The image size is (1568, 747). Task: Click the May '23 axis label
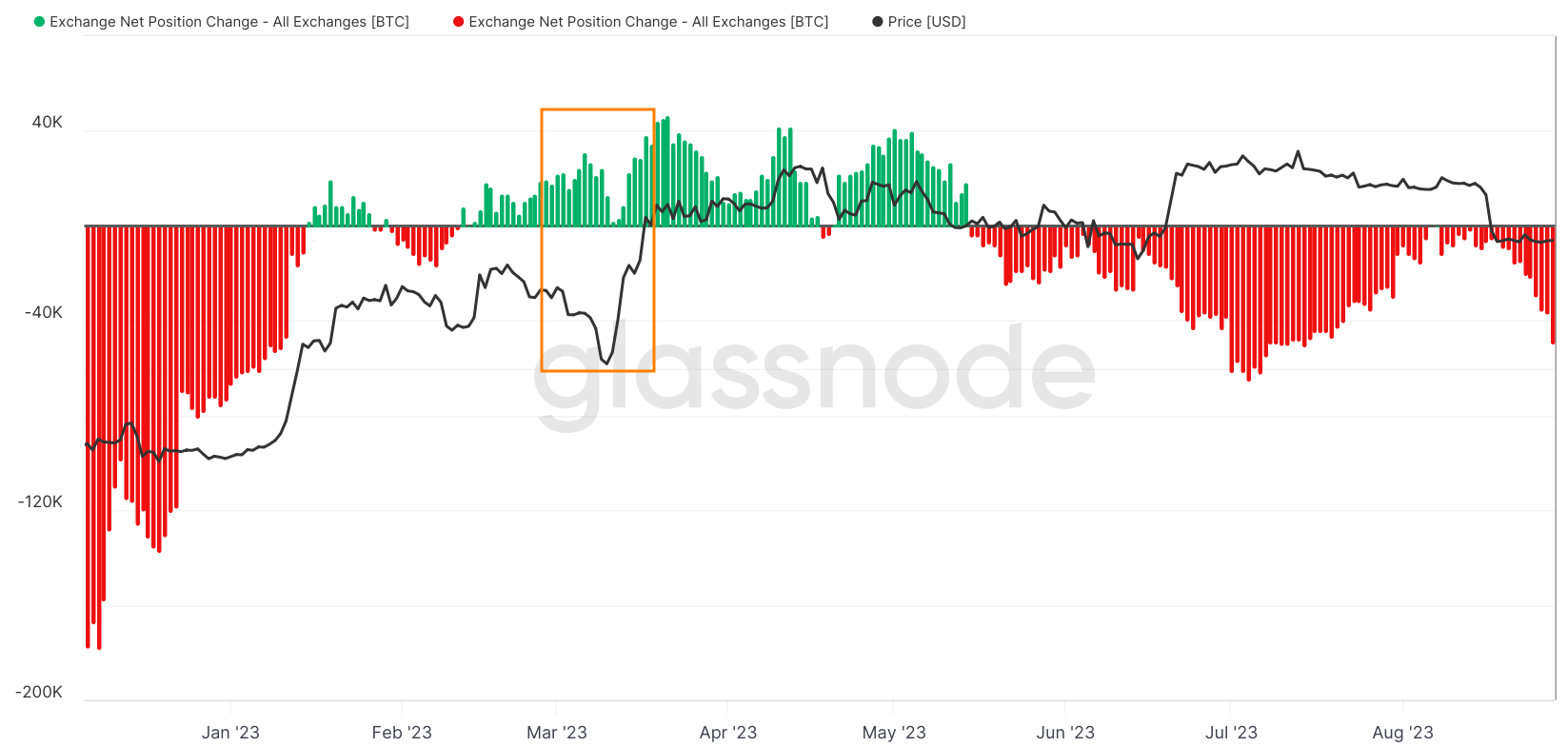pyautogui.click(x=894, y=732)
